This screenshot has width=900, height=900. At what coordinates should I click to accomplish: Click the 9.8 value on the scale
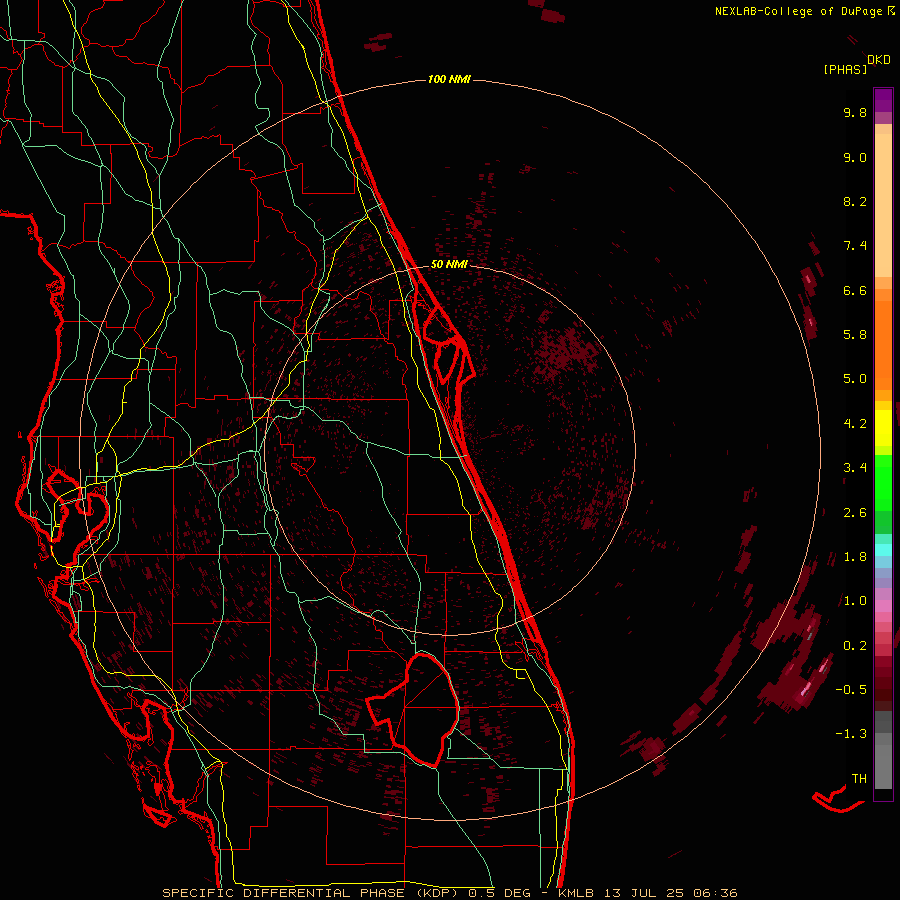[855, 112]
